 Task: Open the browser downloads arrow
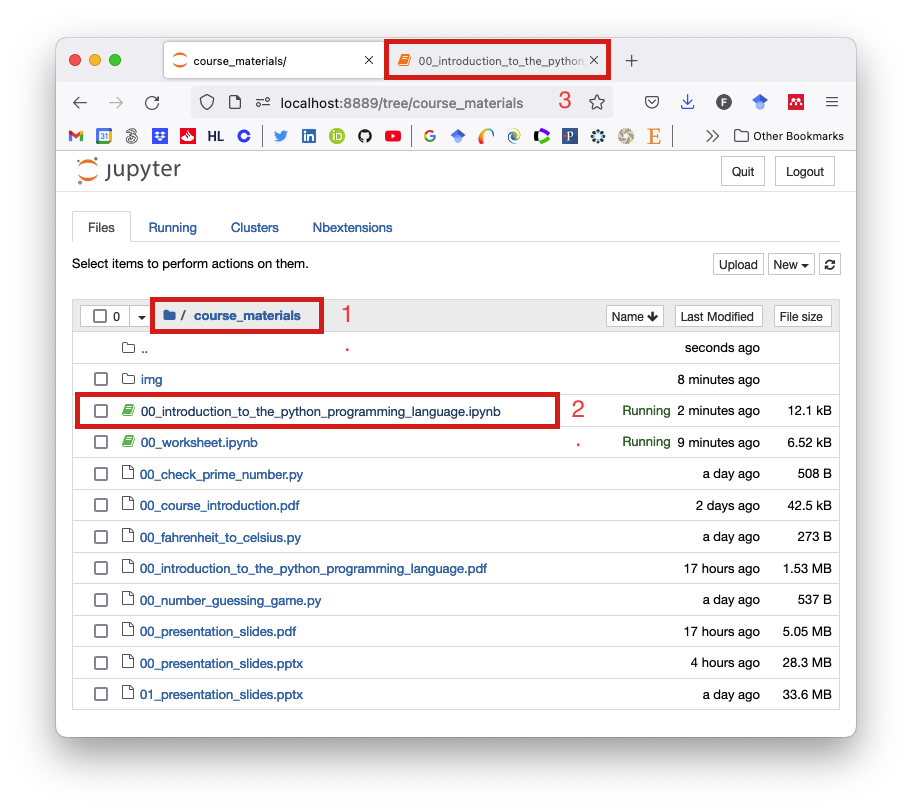(687, 102)
